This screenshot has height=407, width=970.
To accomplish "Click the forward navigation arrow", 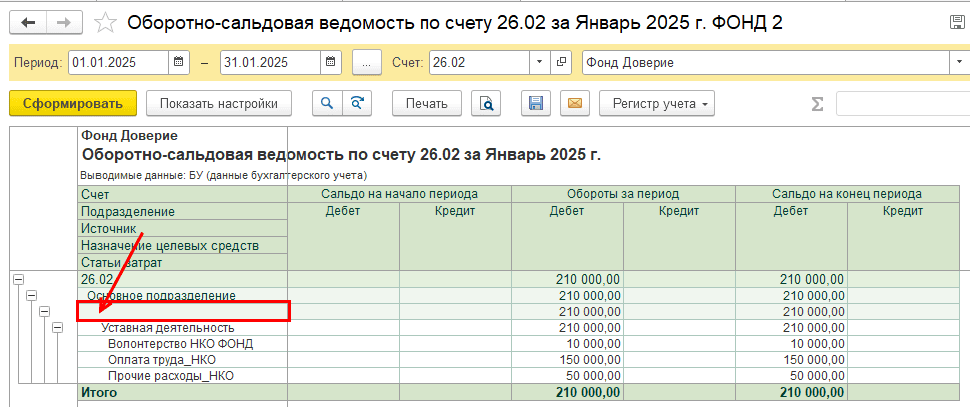I will [x=62, y=21].
